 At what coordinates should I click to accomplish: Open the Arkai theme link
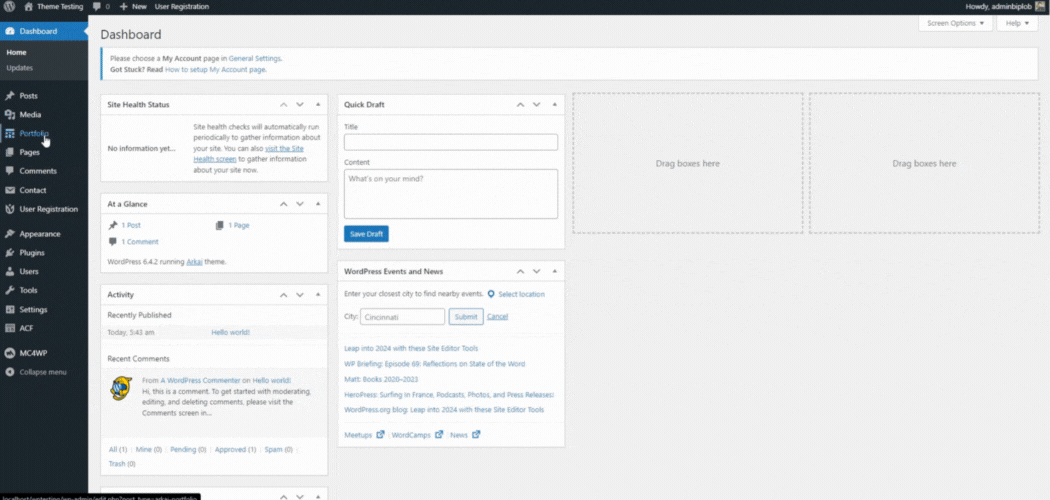(194, 262)
